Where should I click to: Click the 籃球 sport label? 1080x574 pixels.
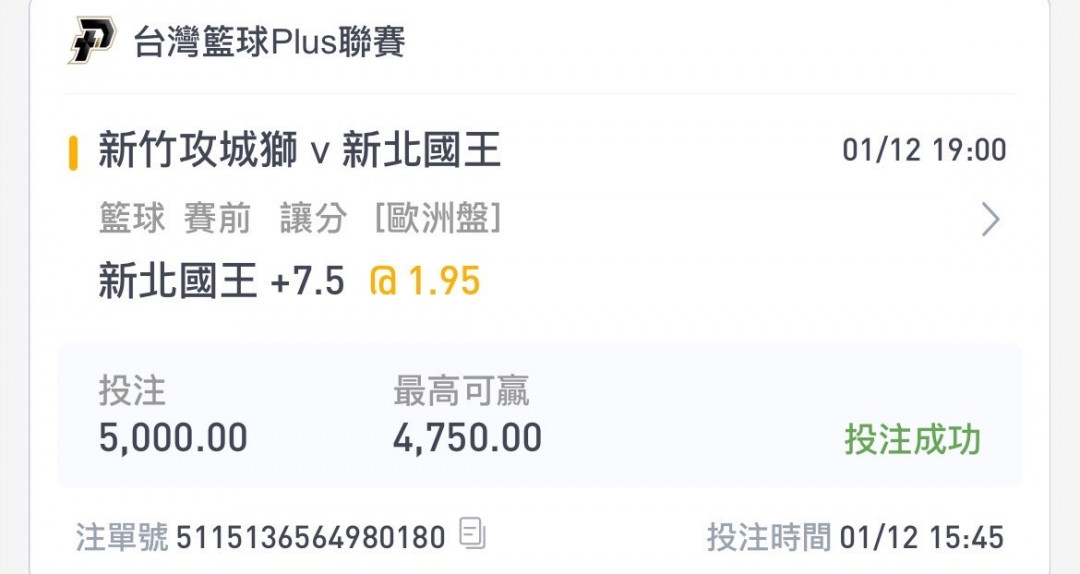pyautogui.click(x=132, y=219)
